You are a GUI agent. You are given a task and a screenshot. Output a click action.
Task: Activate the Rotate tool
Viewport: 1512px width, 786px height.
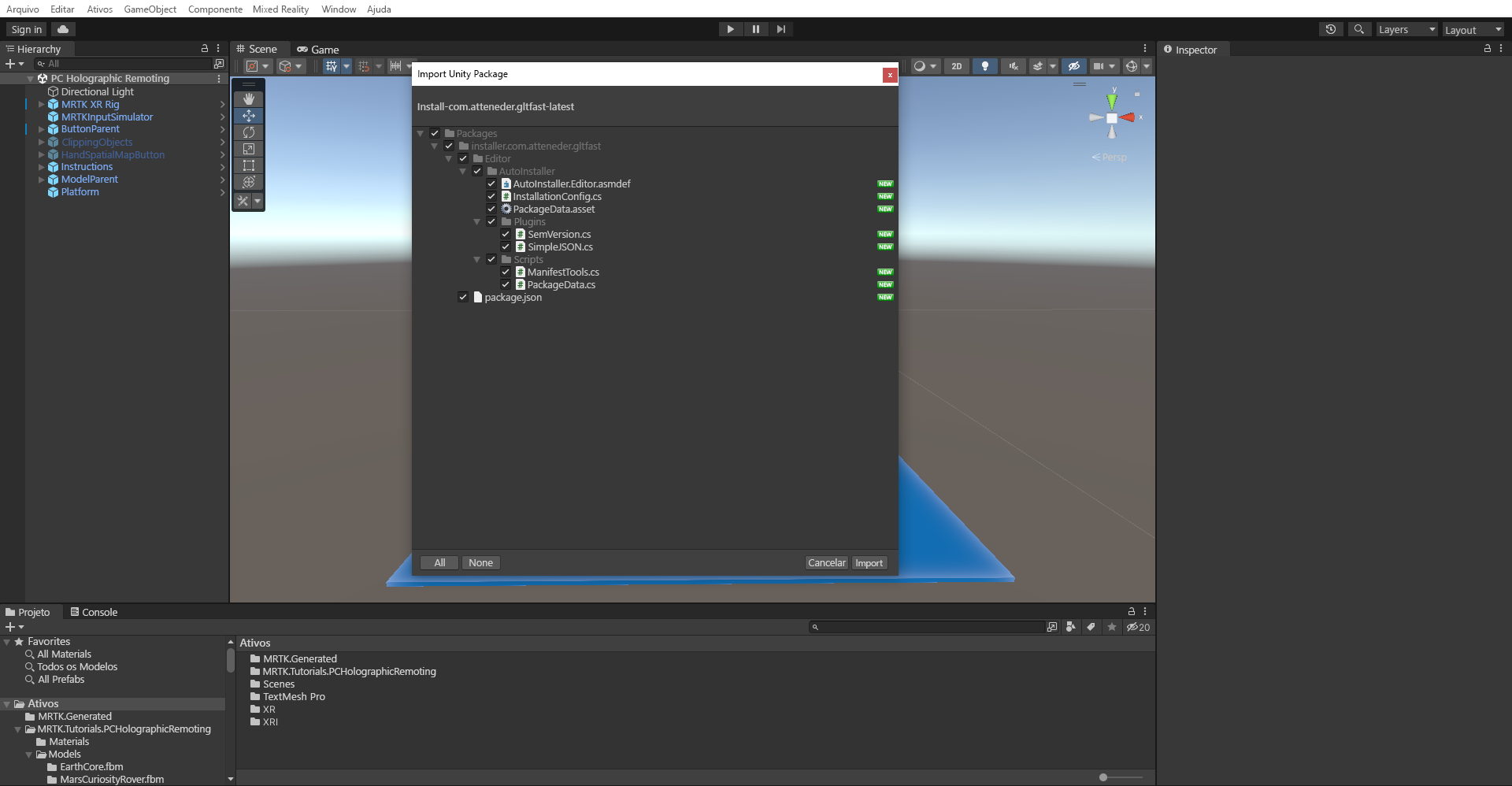coord(249,132)
